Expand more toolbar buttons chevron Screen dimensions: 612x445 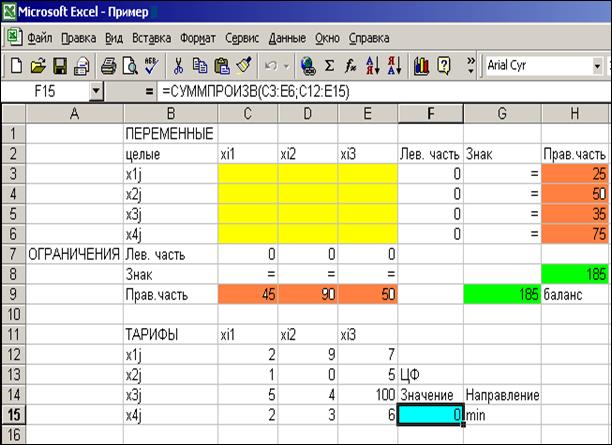471,66
